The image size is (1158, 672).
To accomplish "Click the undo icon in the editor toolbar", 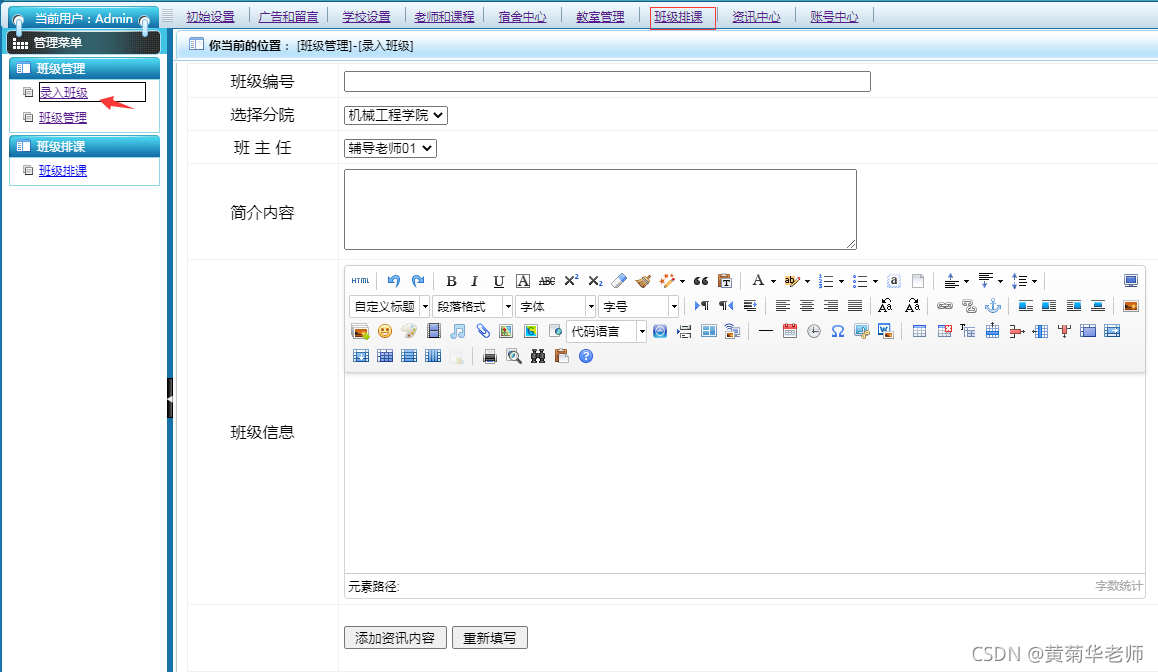I will (394, 281).
